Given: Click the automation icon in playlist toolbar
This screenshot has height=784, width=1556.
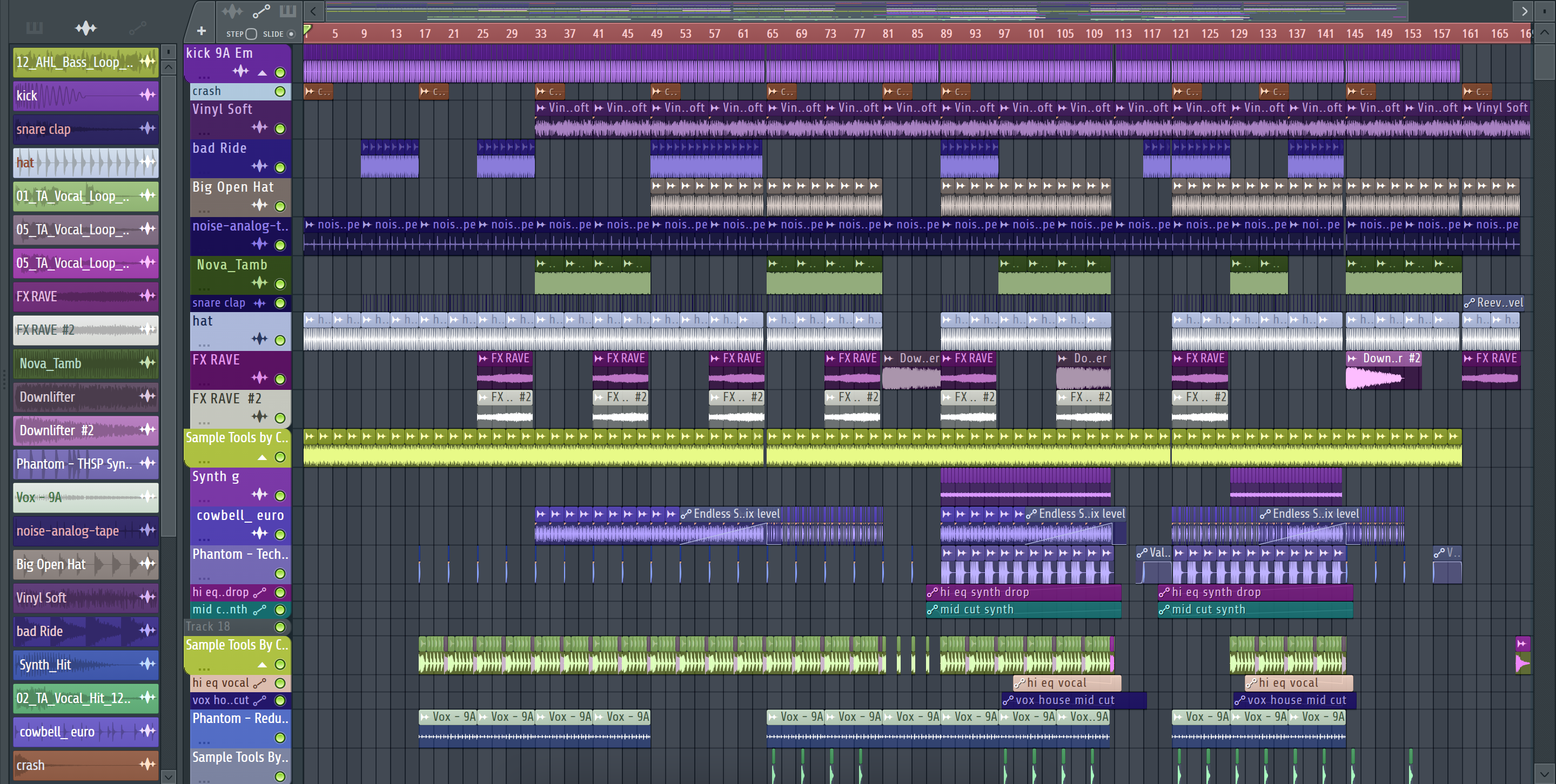Looking at the screenshot, I should [261, 11].
